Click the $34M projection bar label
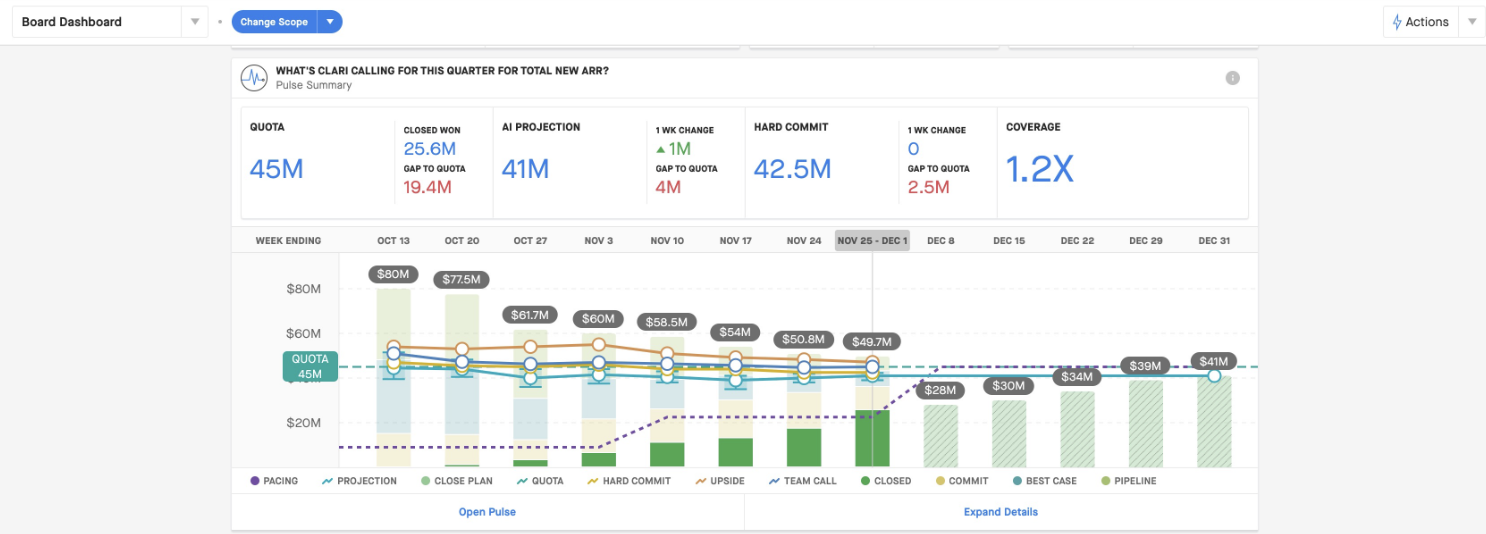This screenshot has height=534, width=1486. 1077,377
